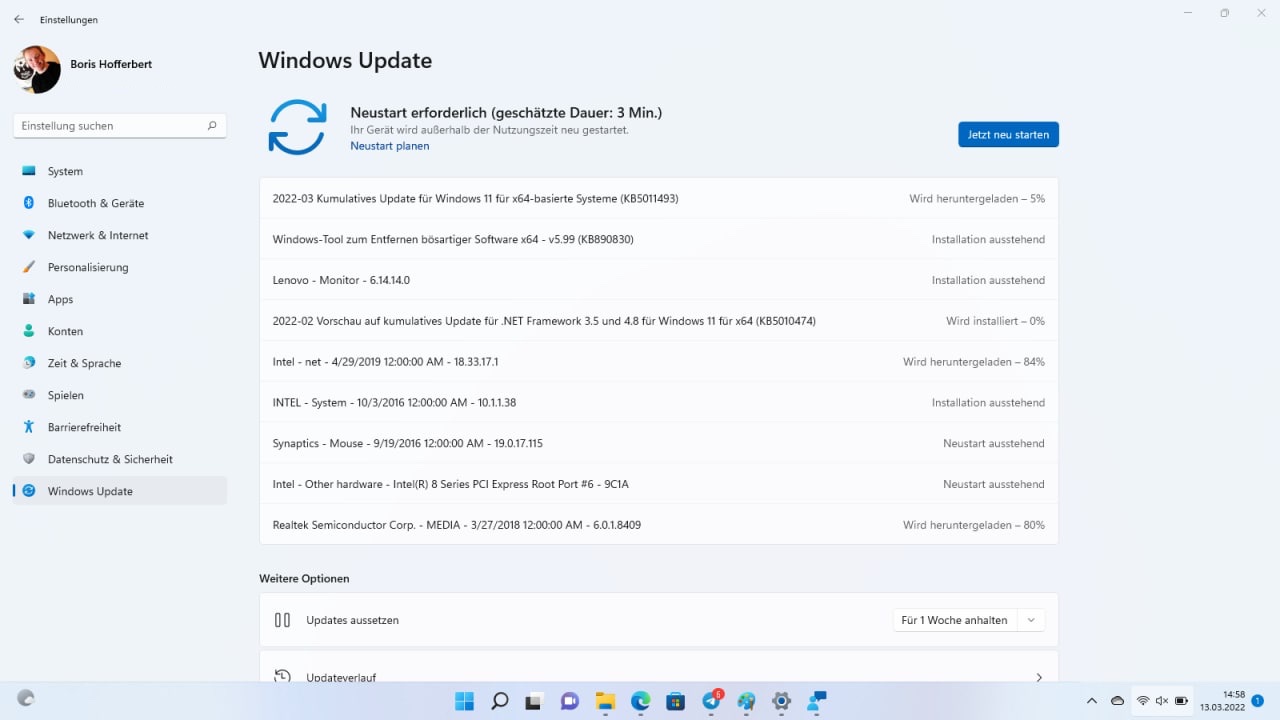This screenshot has height=720, width=1280.
Task: Select Bluetooth & Geräte in the sidebar
Action: pos(96,203)
